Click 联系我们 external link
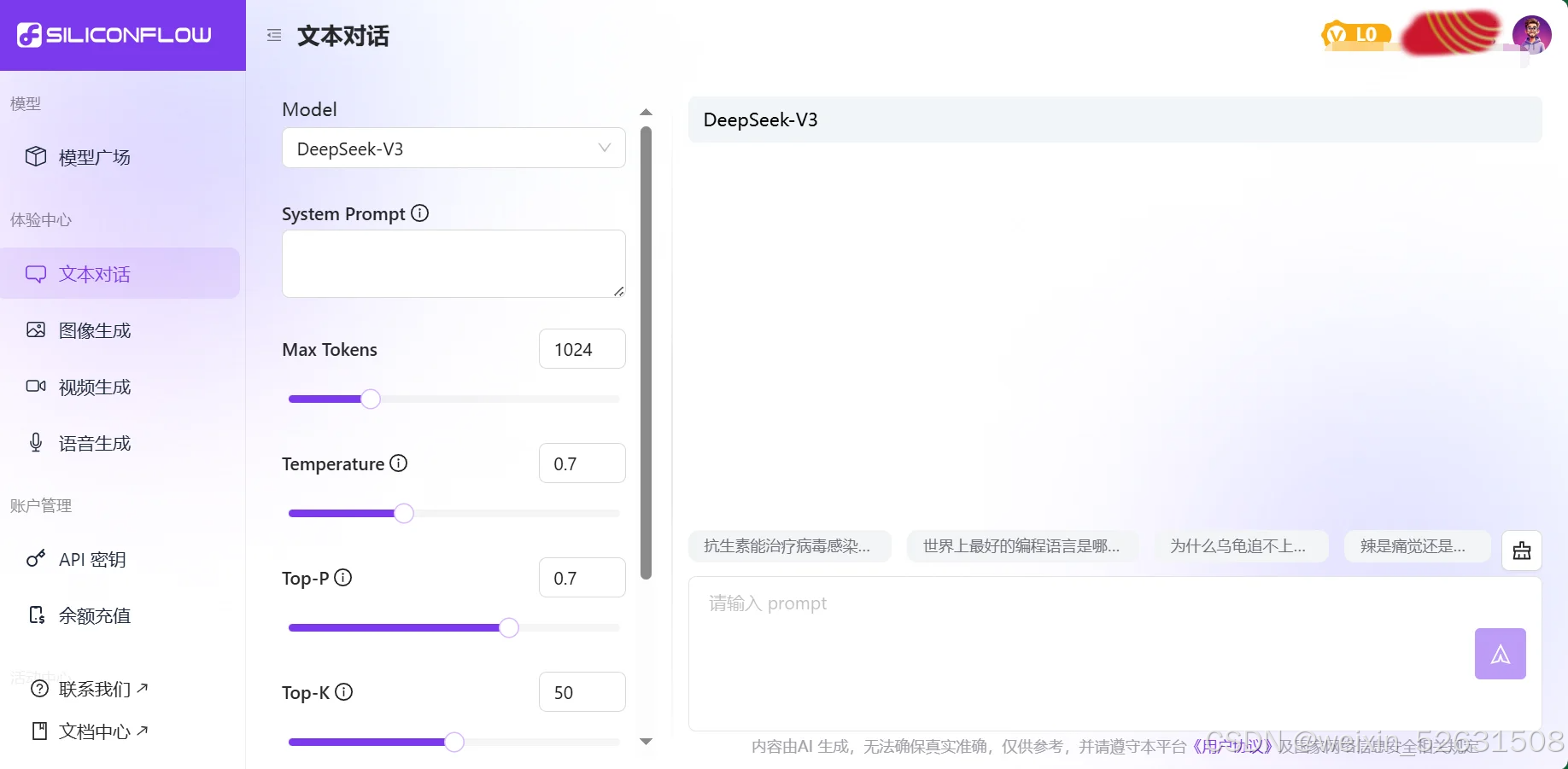Screen dimensions: 1568x769 point(90,689)
